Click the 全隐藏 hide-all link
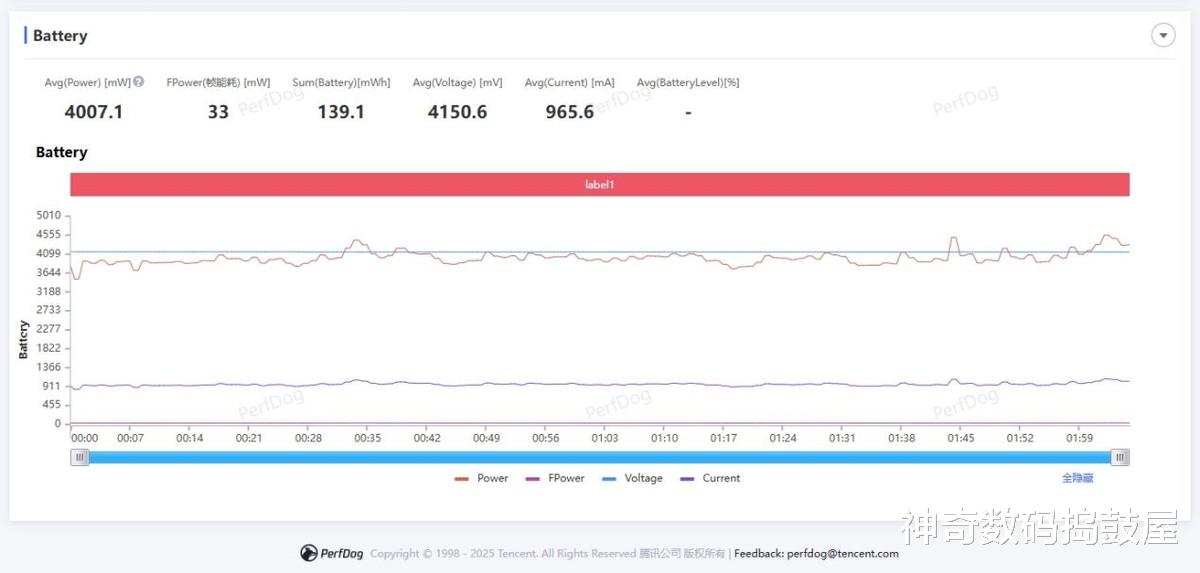The height and width of the screenshot is (573, 1200). point(1077,478)
